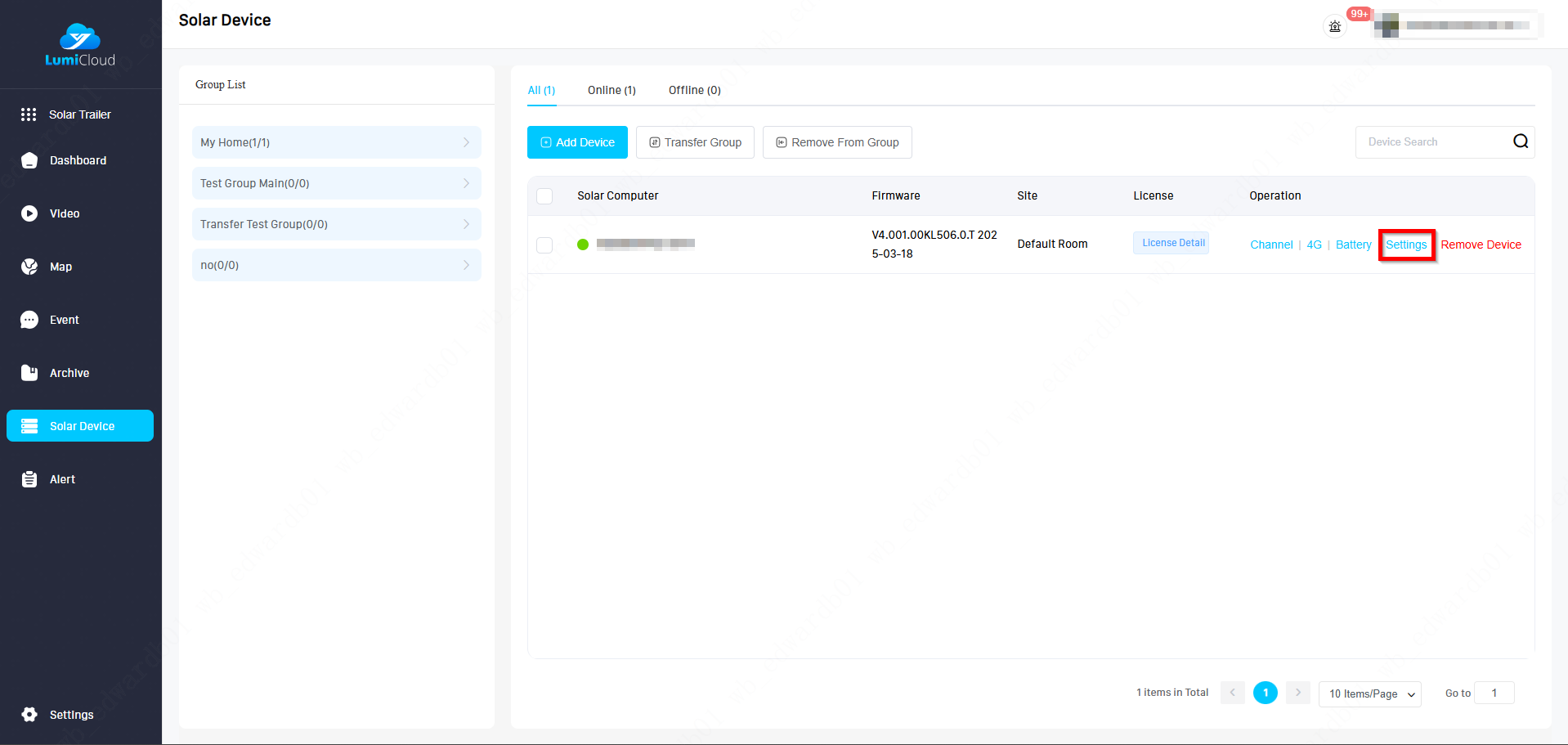The width and height of the screenshot is (1568, 745).
Task: Click the alarm bell notification icon
Action: coord(1334,26)
